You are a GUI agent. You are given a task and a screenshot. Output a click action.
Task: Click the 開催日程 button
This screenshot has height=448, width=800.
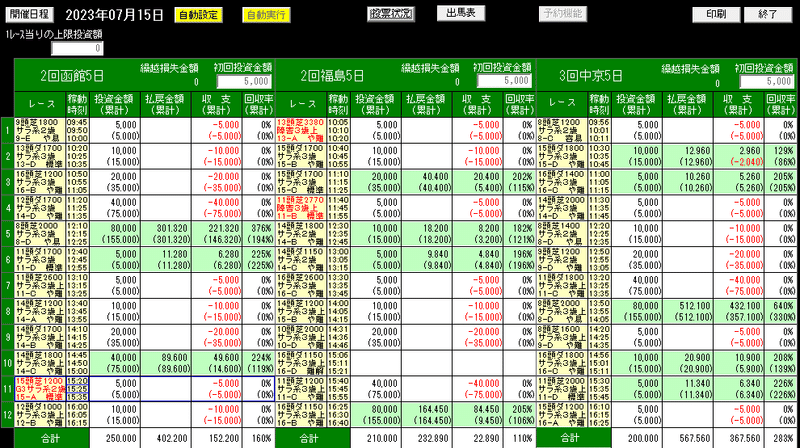29,14
